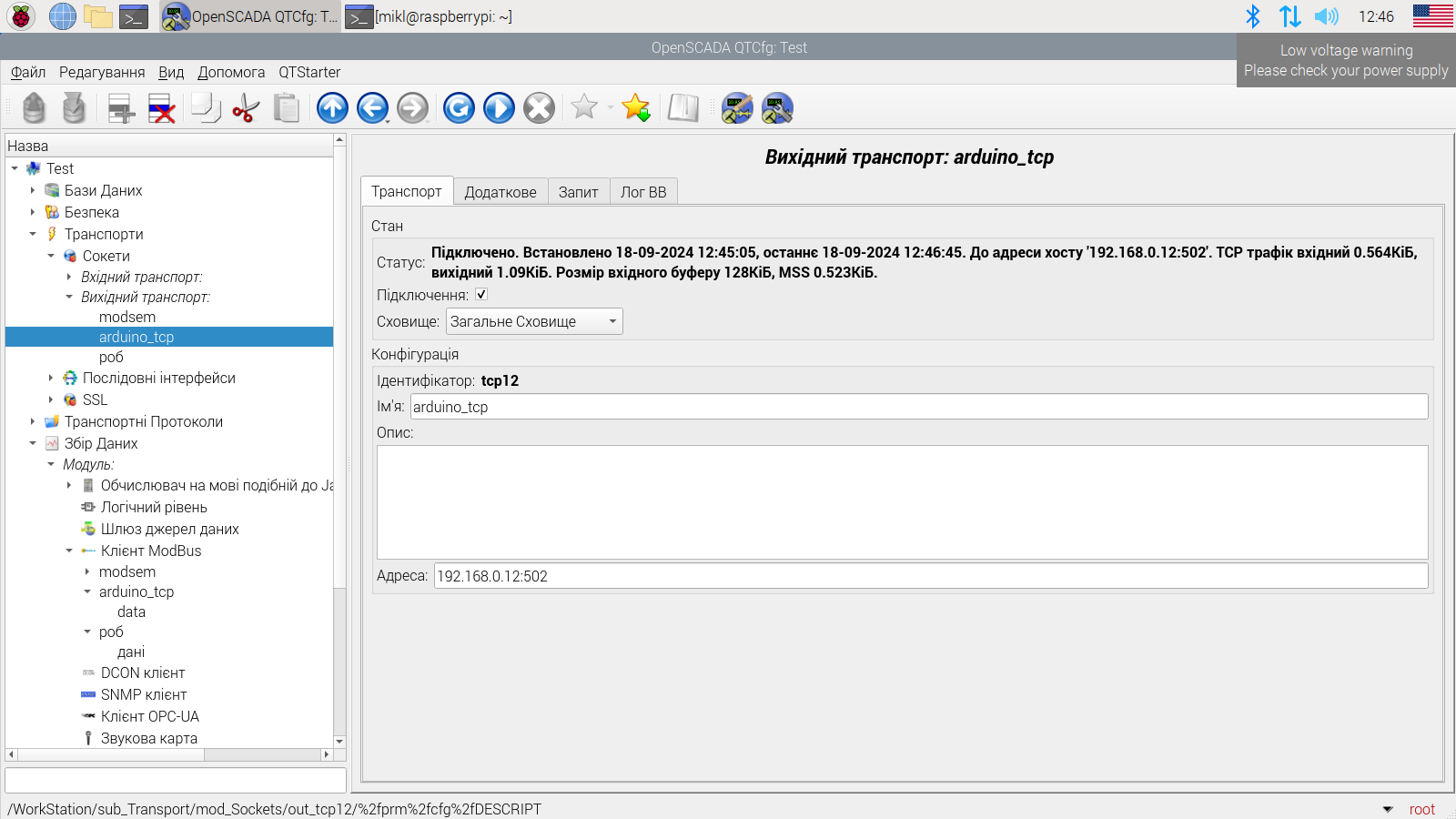The image size is (1456, 819).
Task: Toggle the Підключення checkbox
Action: (x=481, y=295)
